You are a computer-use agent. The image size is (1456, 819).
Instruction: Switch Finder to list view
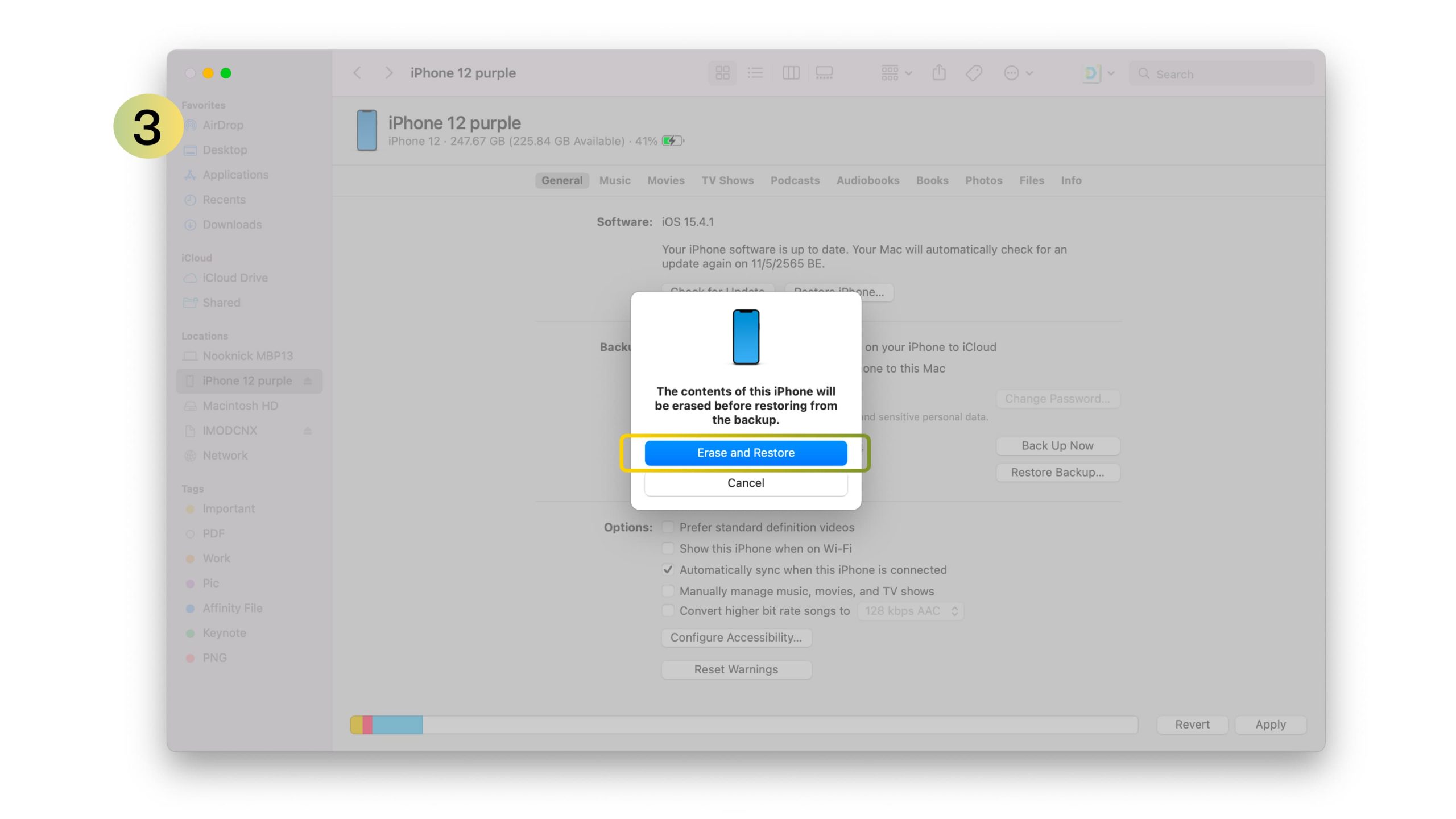pos(755,73)
